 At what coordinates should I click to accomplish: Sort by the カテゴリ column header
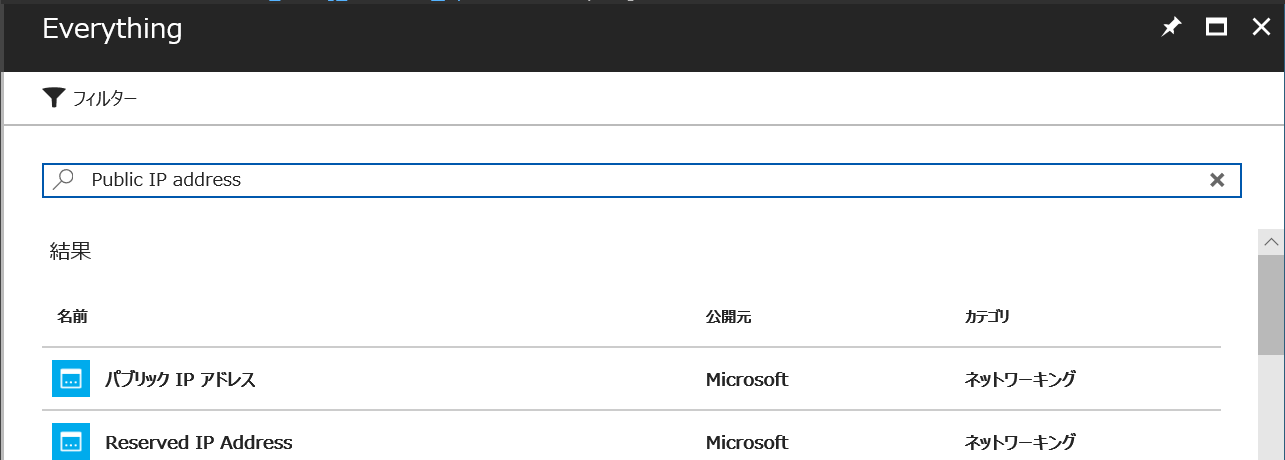[x=987, y=317]
